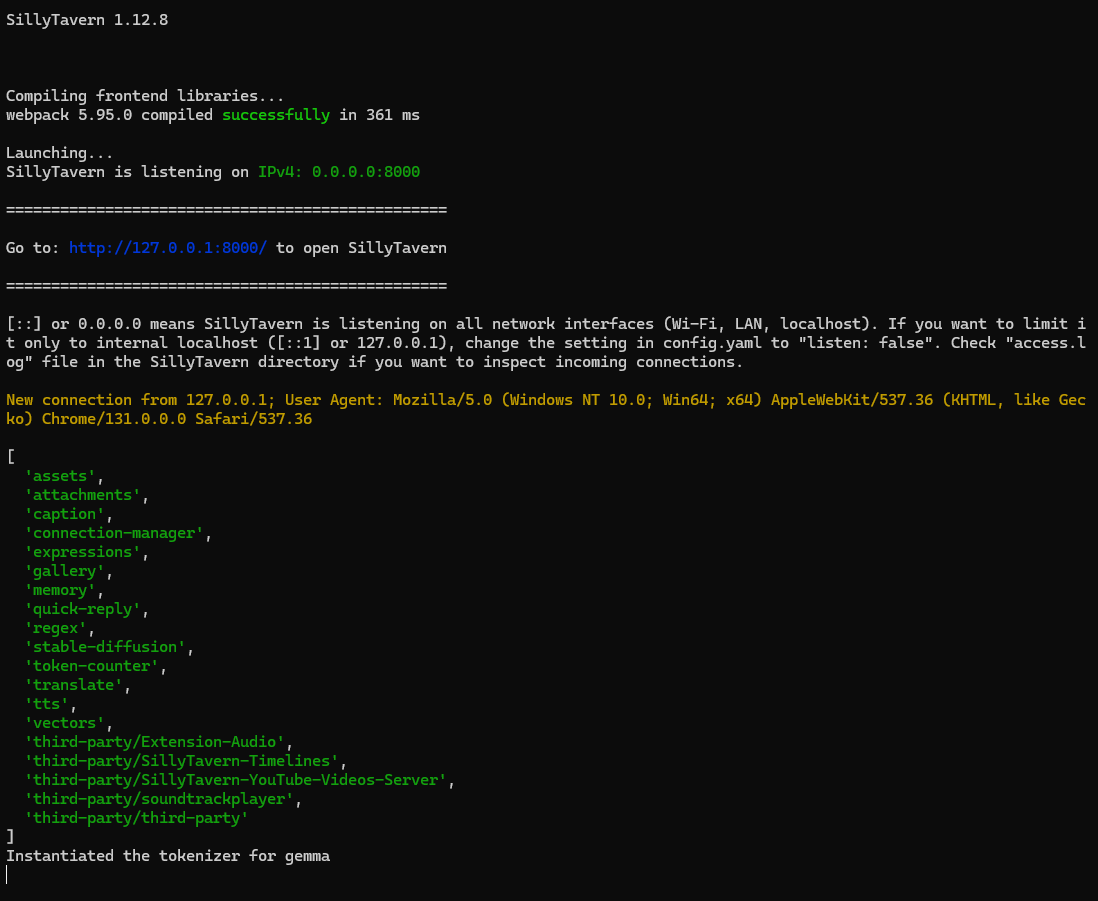Click the 'tts' list entry

point(47,704)
